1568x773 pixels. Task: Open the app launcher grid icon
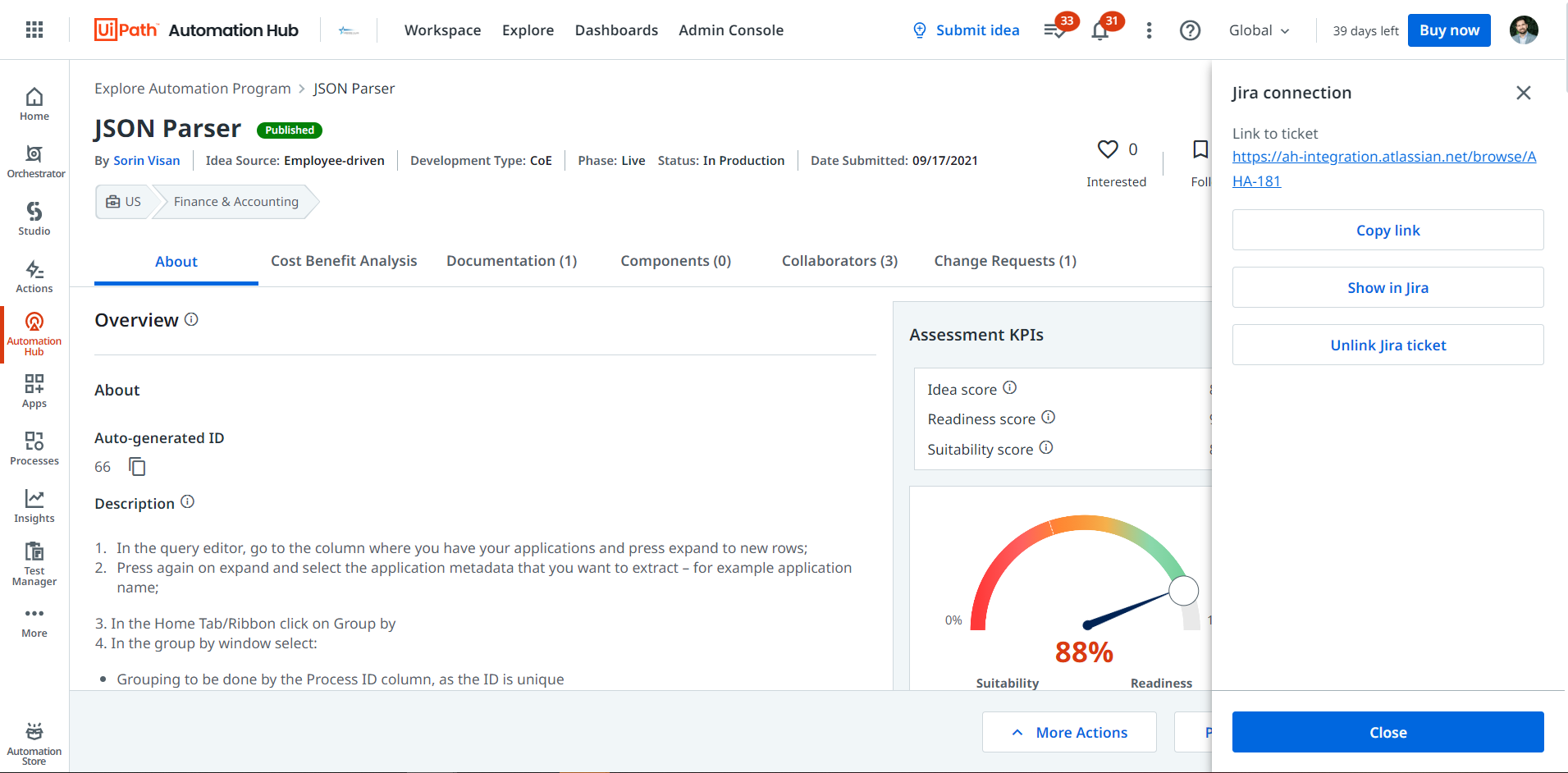34,30
